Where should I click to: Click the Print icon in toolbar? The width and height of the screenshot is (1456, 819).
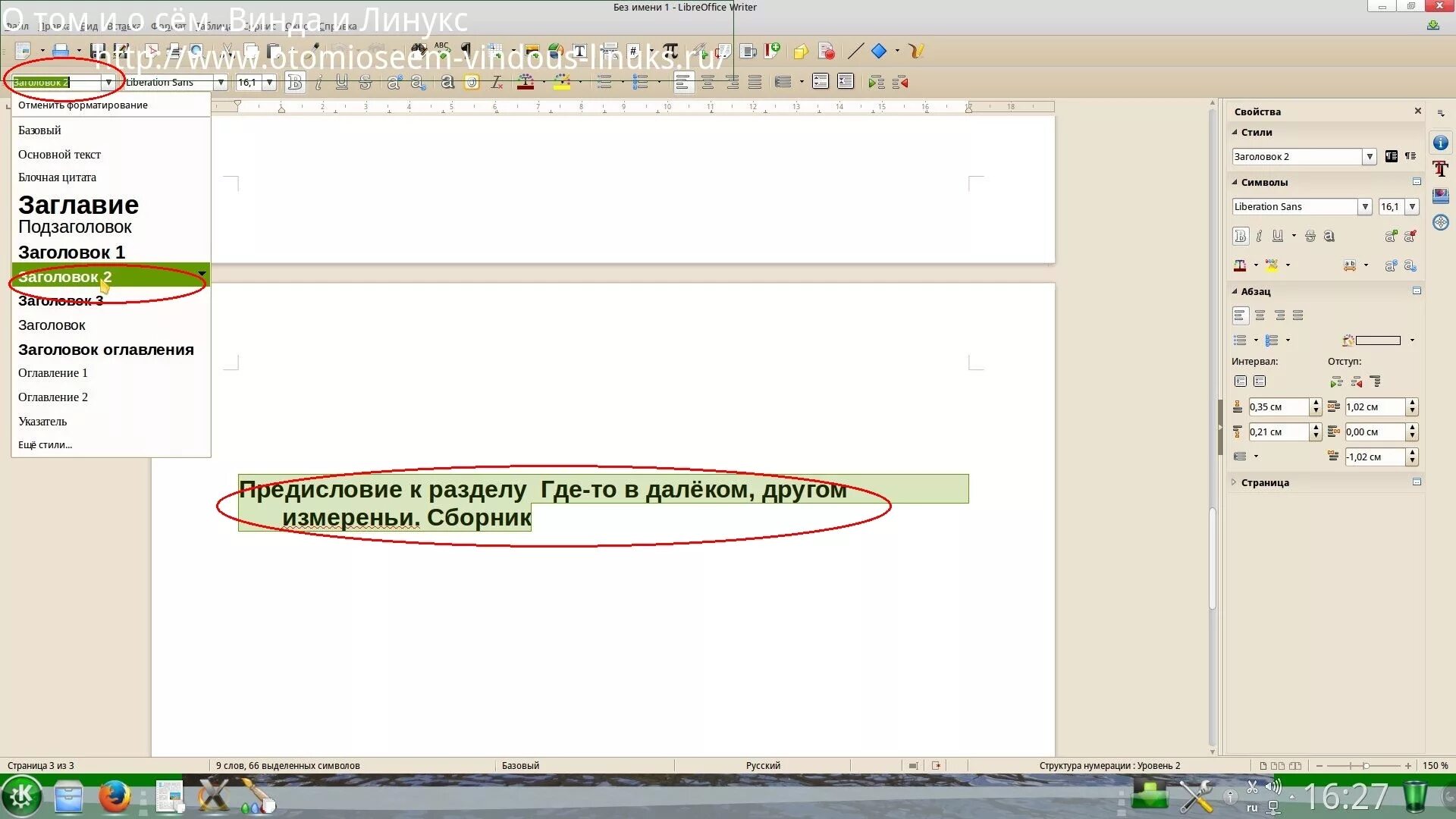click(61, 51)
